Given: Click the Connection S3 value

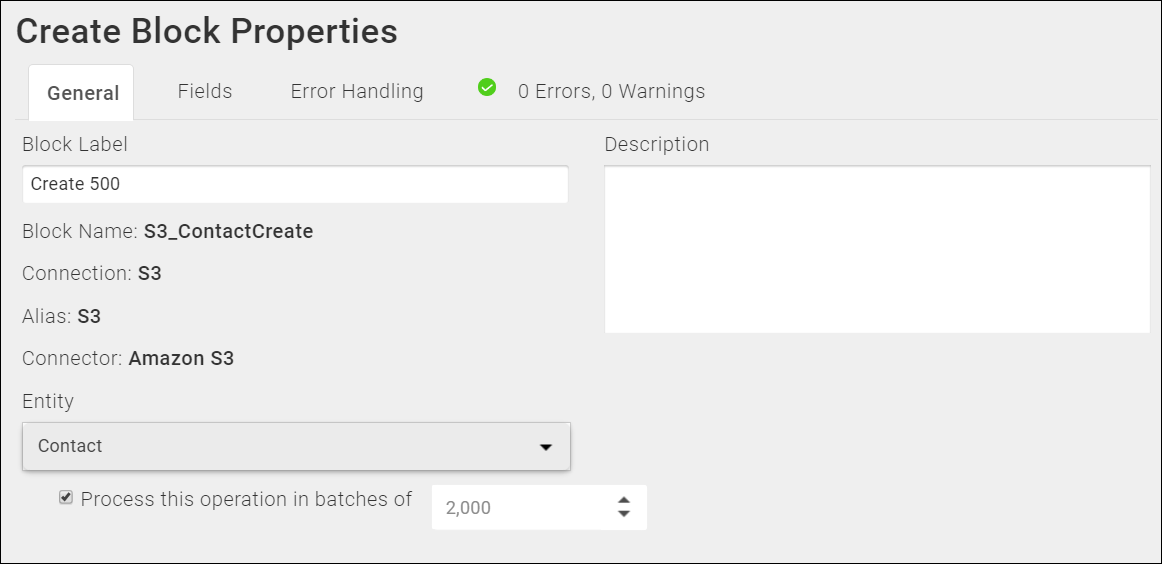Looking at the screenshot, I should click(150, 273).
